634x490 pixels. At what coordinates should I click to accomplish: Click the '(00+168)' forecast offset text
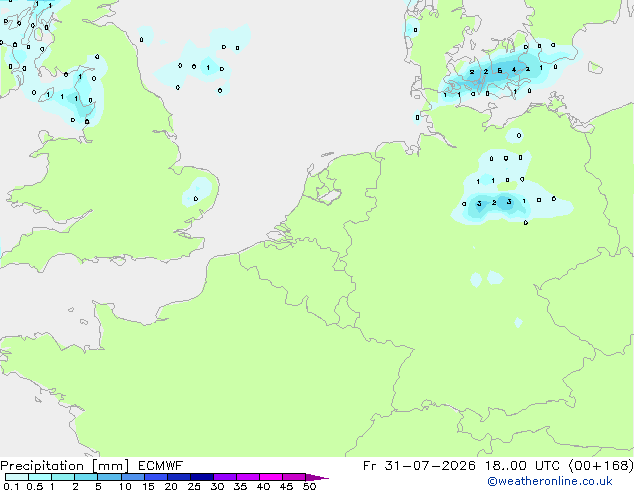click(601, 466)
